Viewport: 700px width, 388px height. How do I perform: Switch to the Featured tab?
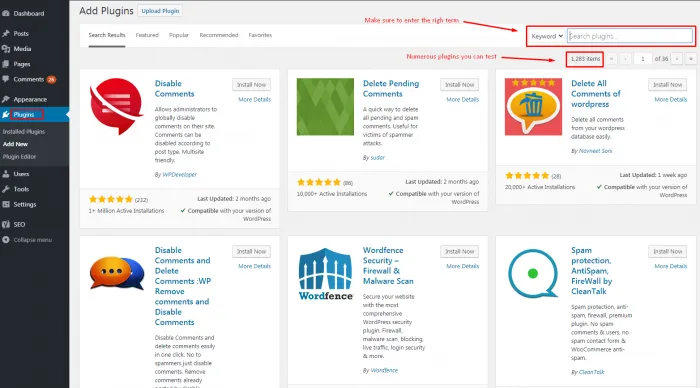147,35
